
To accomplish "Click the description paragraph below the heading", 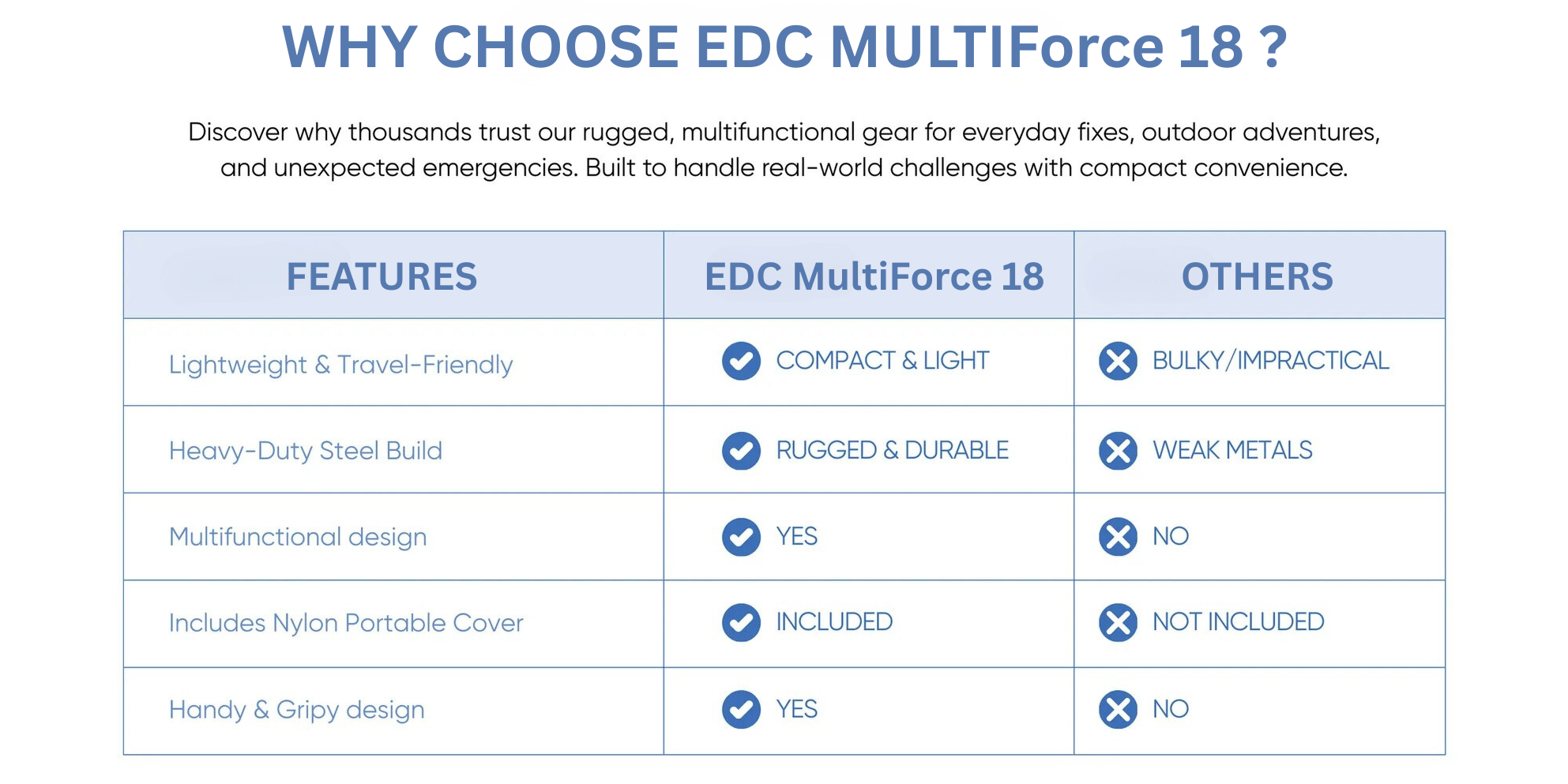I will (784, 149).
